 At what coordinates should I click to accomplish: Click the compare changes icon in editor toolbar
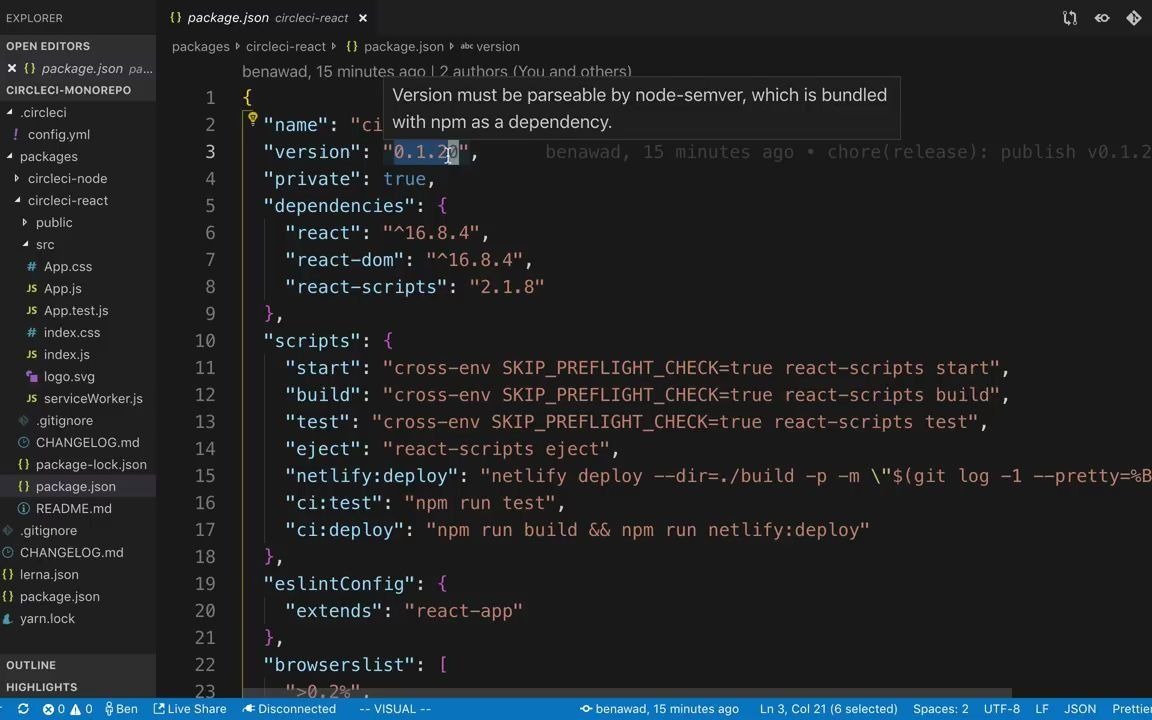[1070, 18]
